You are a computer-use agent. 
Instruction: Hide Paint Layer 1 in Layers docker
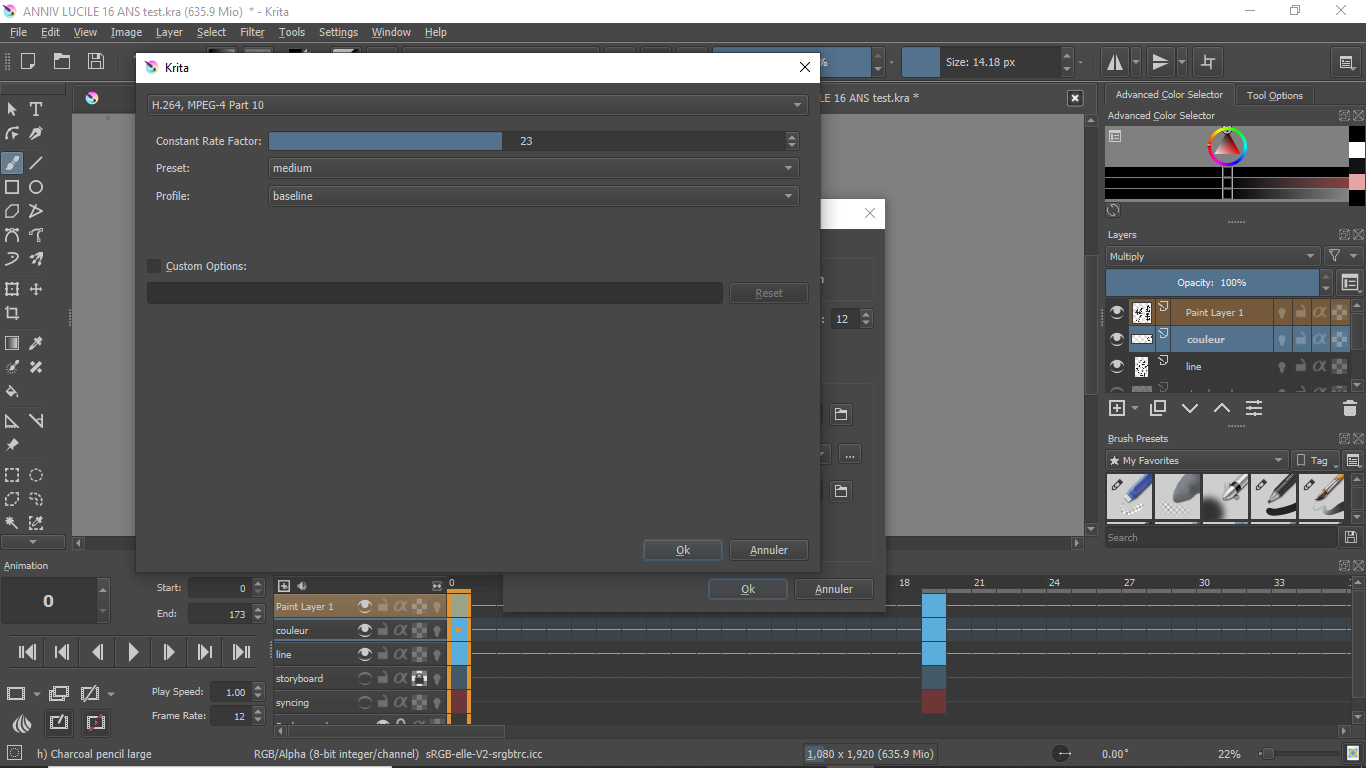pyautogui.click(x=1117, y=312)
